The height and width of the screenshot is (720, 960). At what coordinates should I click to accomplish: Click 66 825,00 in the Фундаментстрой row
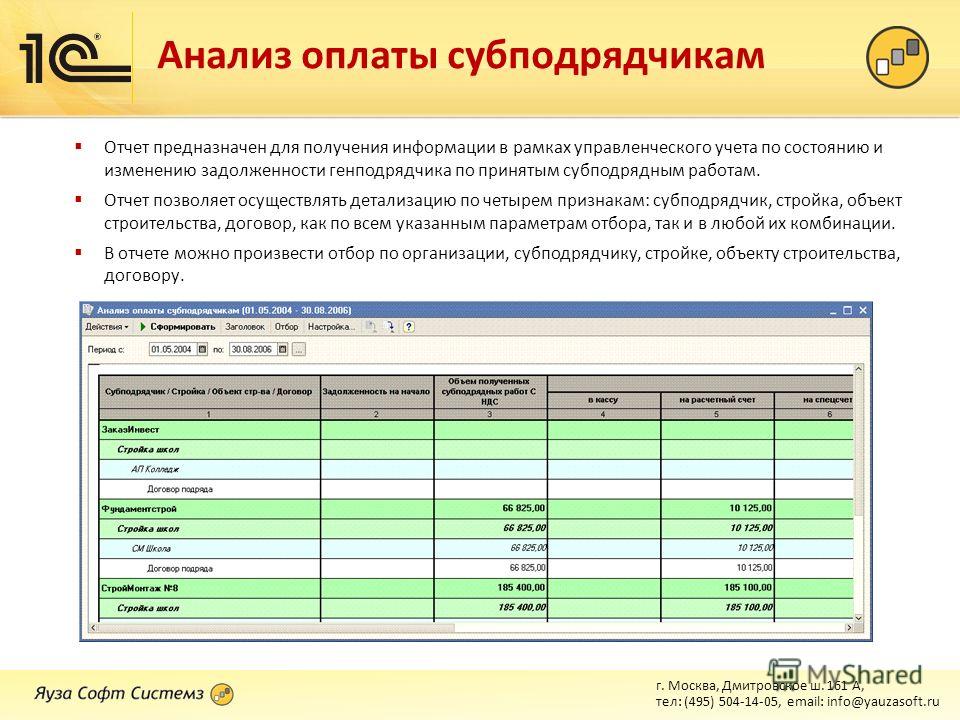[x=523, y=508]
